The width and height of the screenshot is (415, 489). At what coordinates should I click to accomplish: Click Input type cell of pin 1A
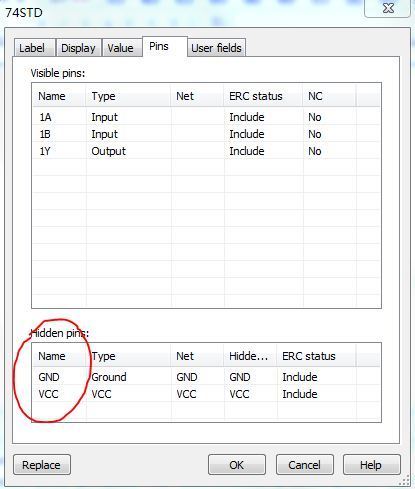click(x=105, y=117)
